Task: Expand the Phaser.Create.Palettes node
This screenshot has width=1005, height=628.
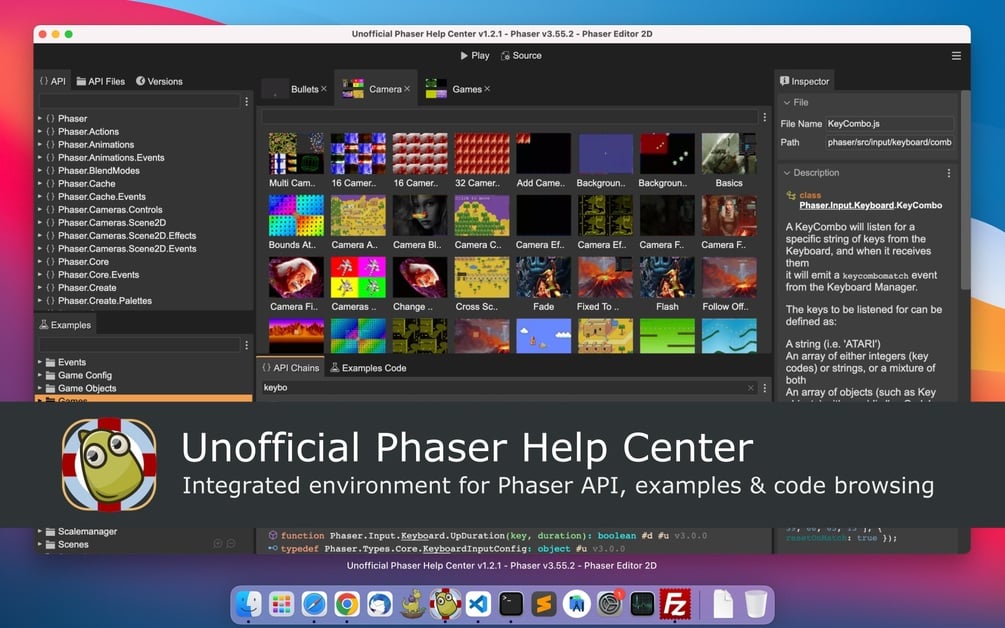Action: (x=40, y=301)
